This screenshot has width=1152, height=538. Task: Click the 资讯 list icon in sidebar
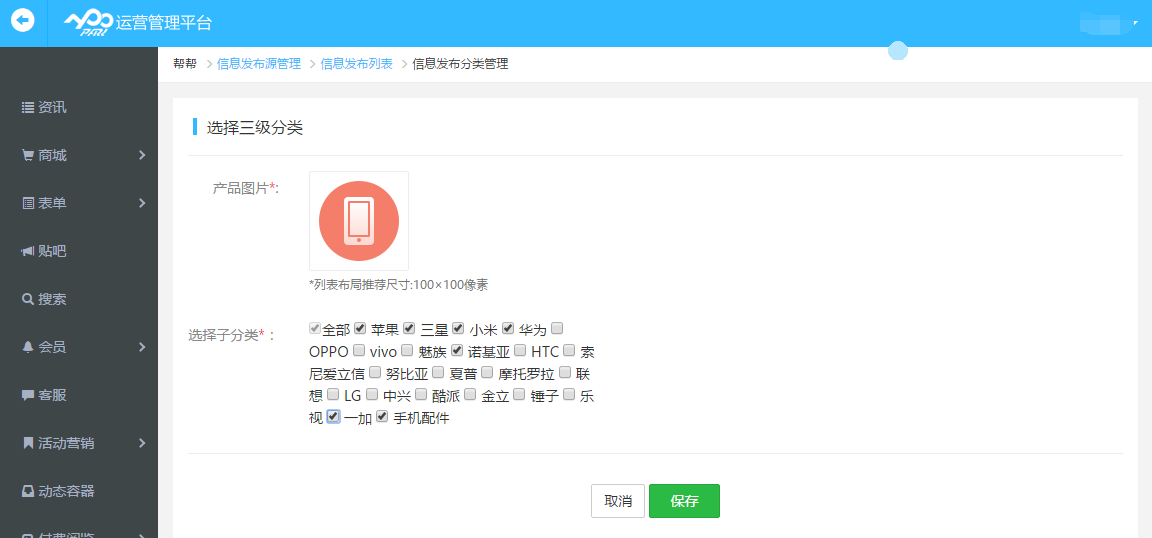point(28,107)
